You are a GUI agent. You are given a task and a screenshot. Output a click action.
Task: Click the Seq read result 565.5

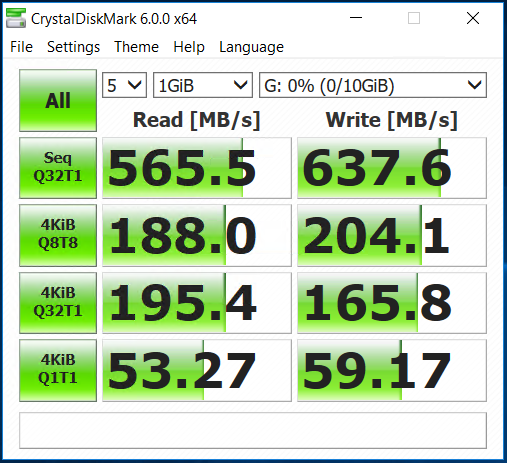point(197,168)
